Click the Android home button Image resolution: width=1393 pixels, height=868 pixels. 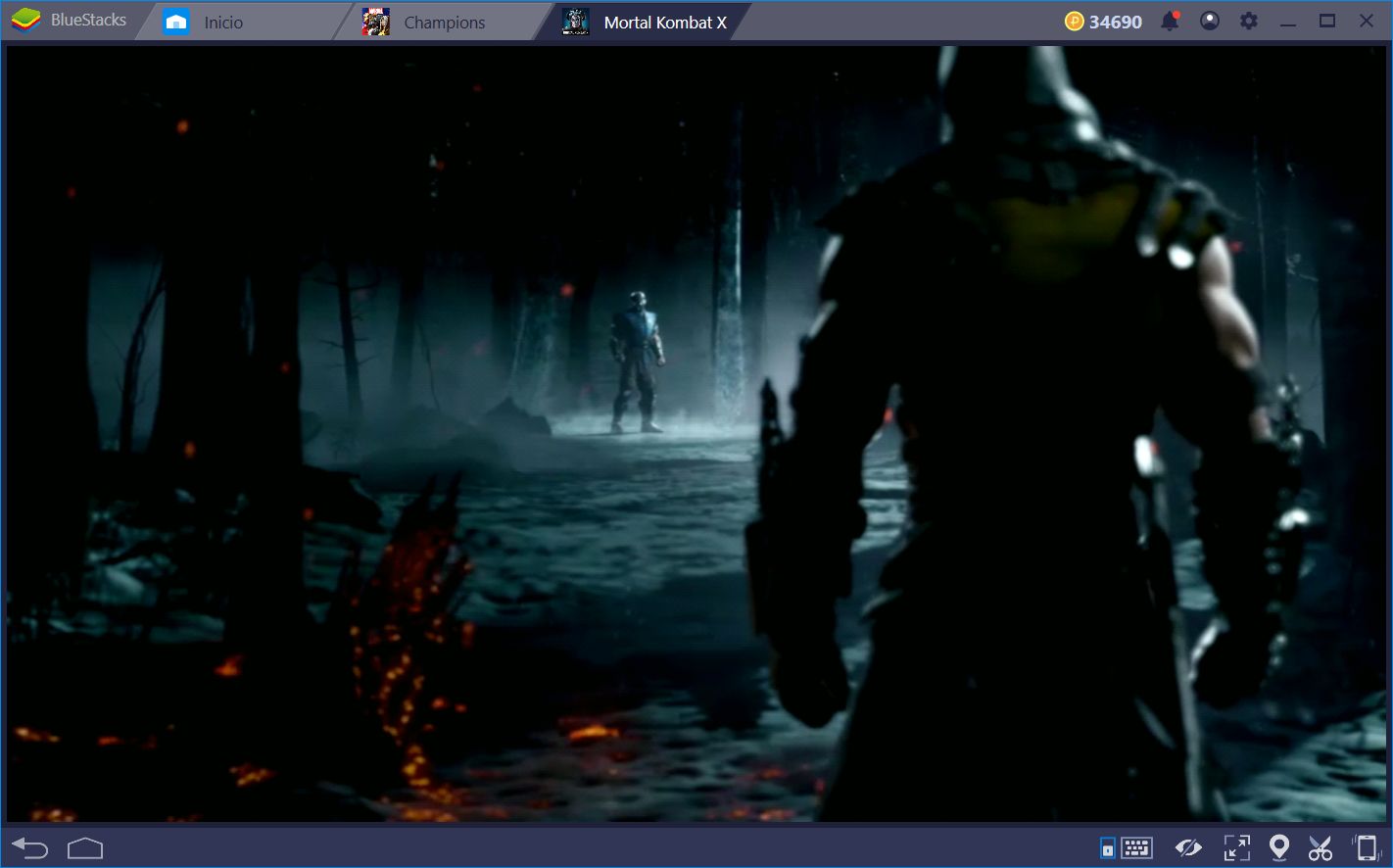click(85, 847)
